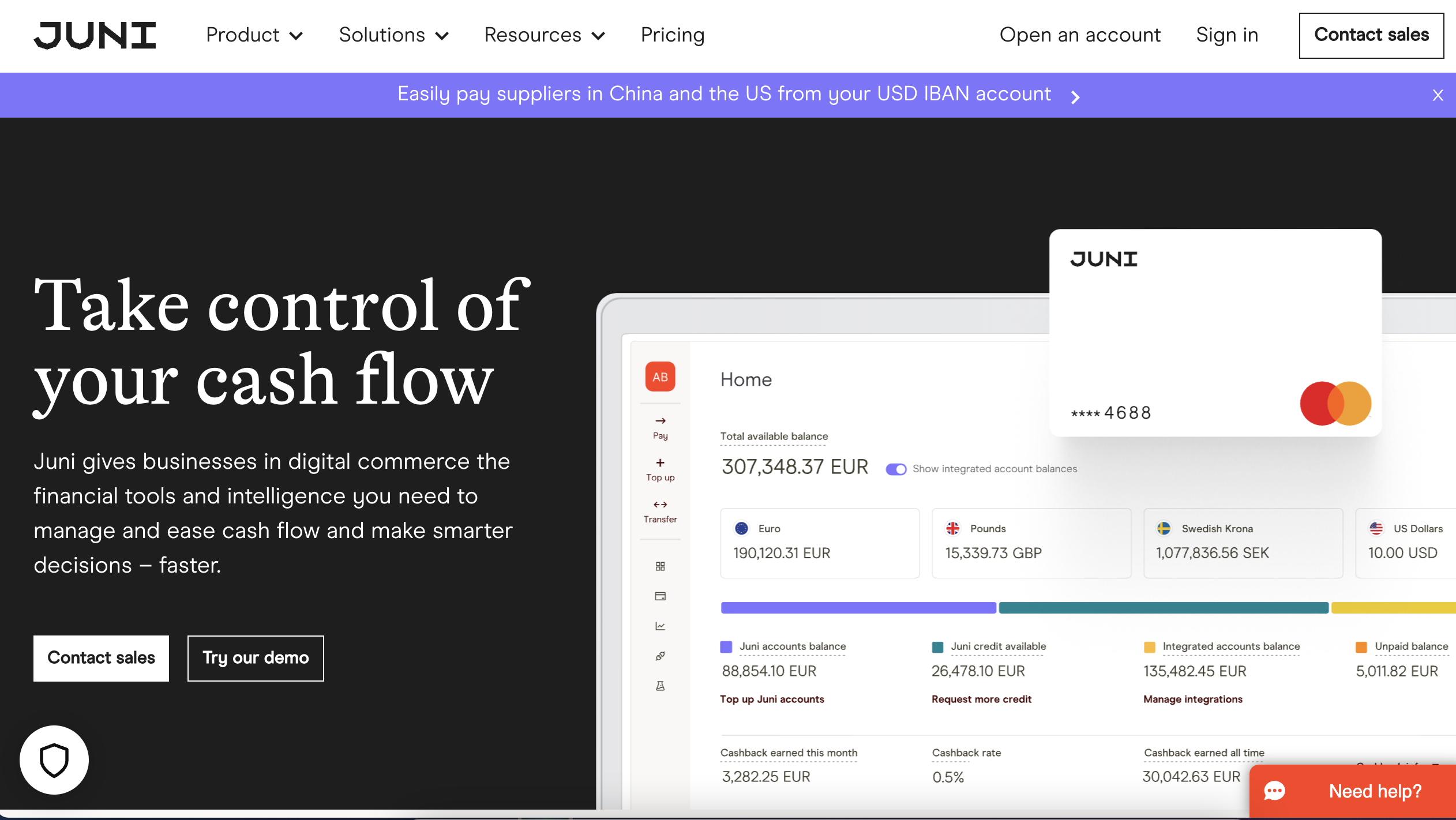
Task: Click the dashboard grid icon in sidebar
Action: pyautogui.click(x=660, y=566)
